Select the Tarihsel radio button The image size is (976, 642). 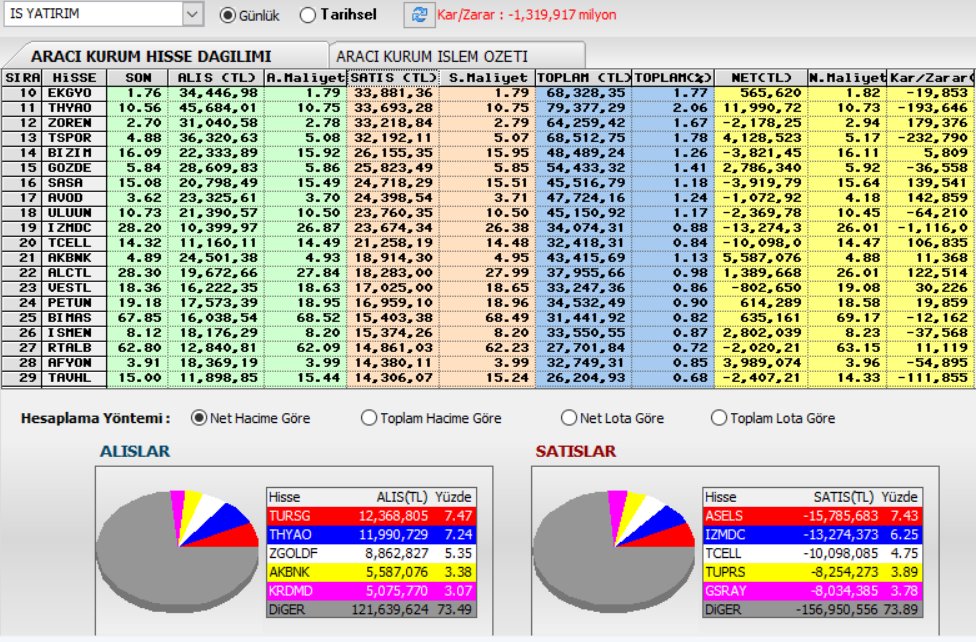(307, 15)
